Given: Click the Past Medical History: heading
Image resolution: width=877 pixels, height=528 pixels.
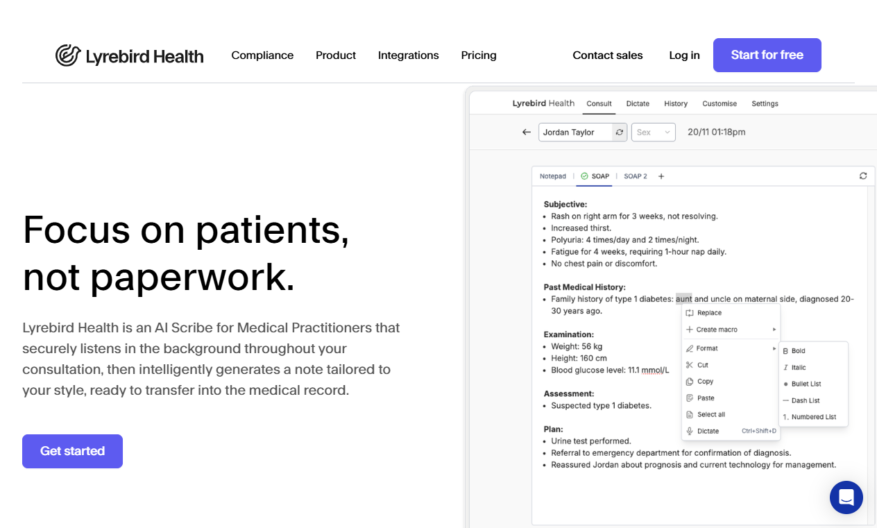Looking at the screenshot, I should coord(584,287).
